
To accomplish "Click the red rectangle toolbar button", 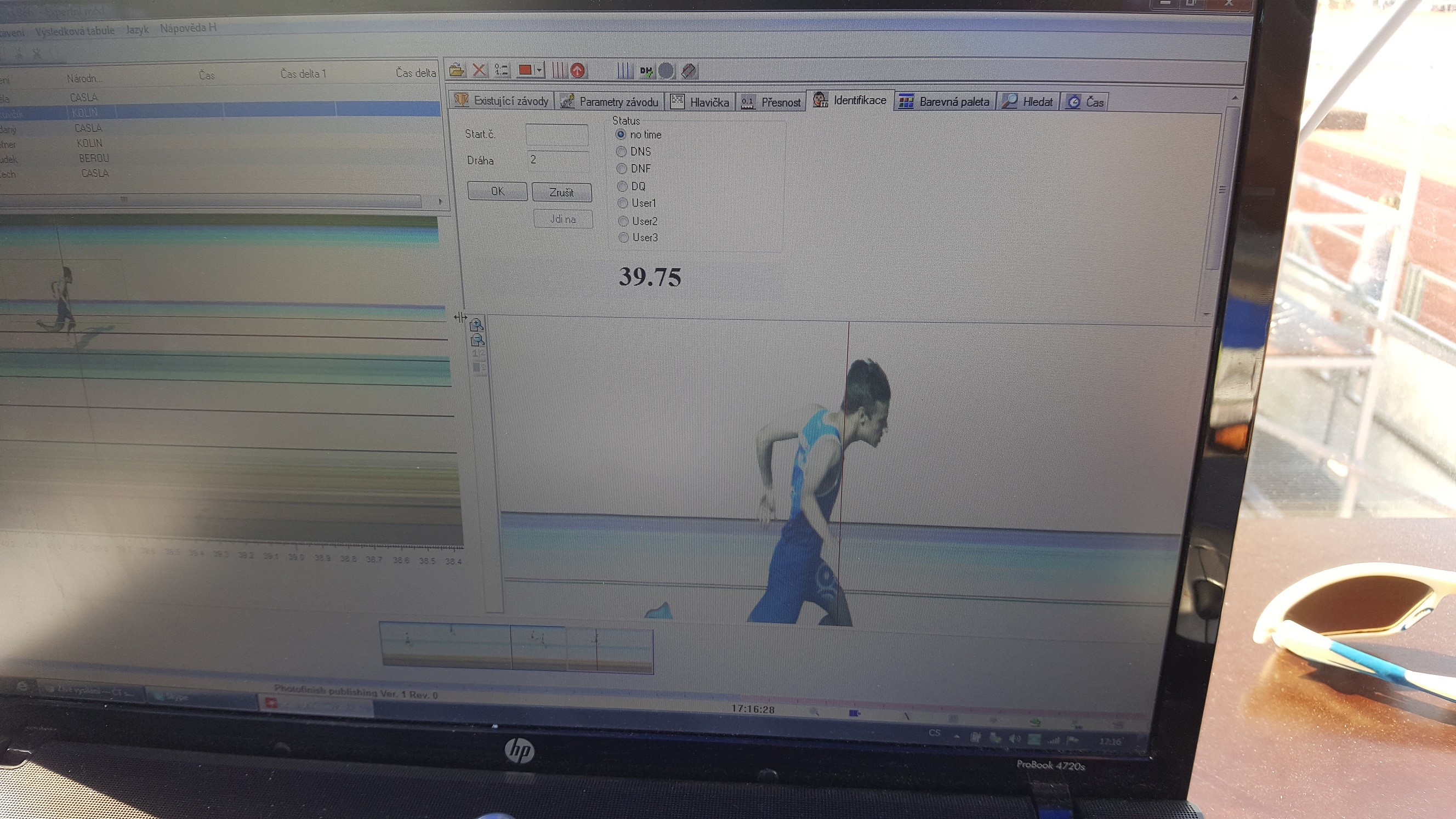I will (x=525, y=70).
